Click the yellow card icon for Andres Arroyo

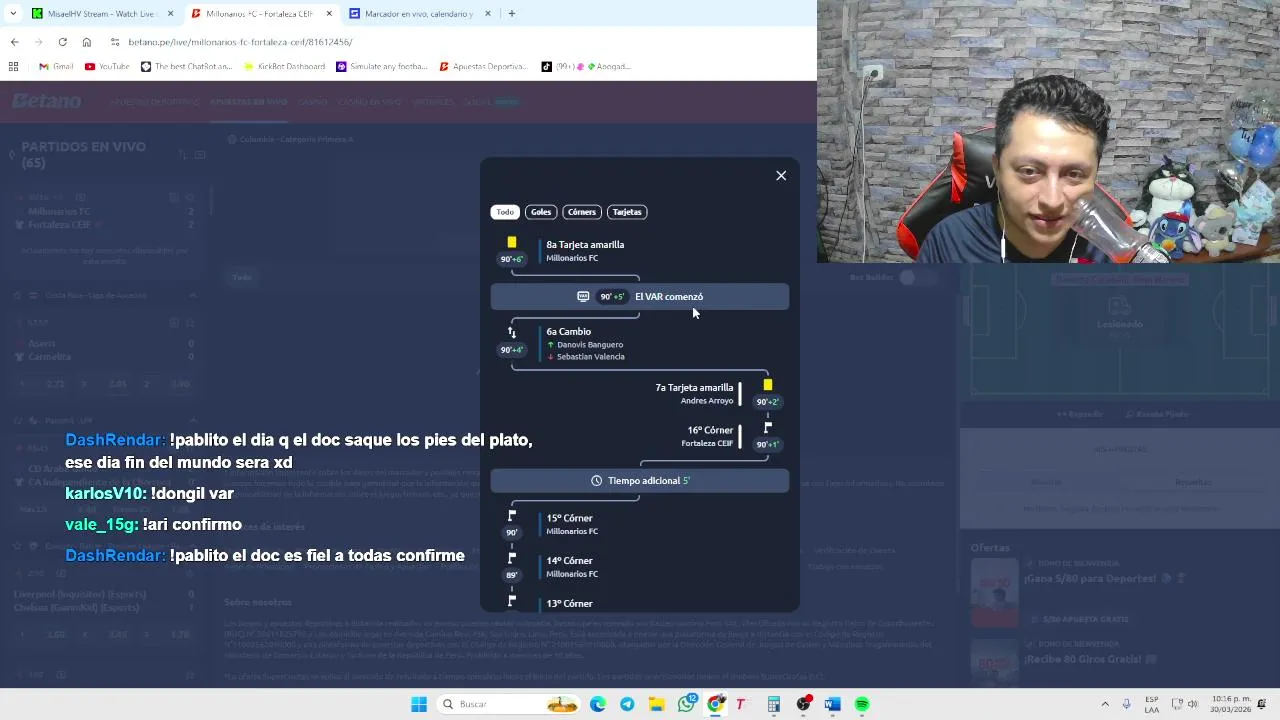[x=767, y=385]
